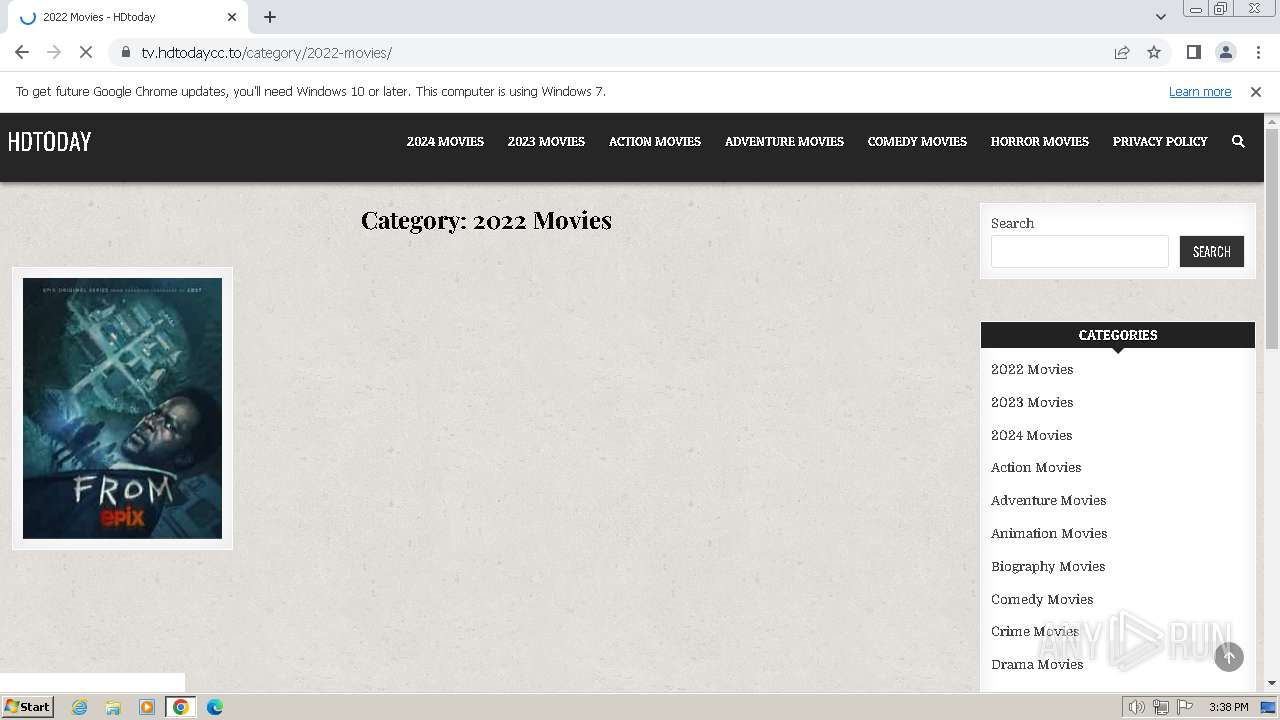Viewport: 1280px width, 720px height.
Task: Open the Chrome profile avatar
Action: click(1225, 52)
